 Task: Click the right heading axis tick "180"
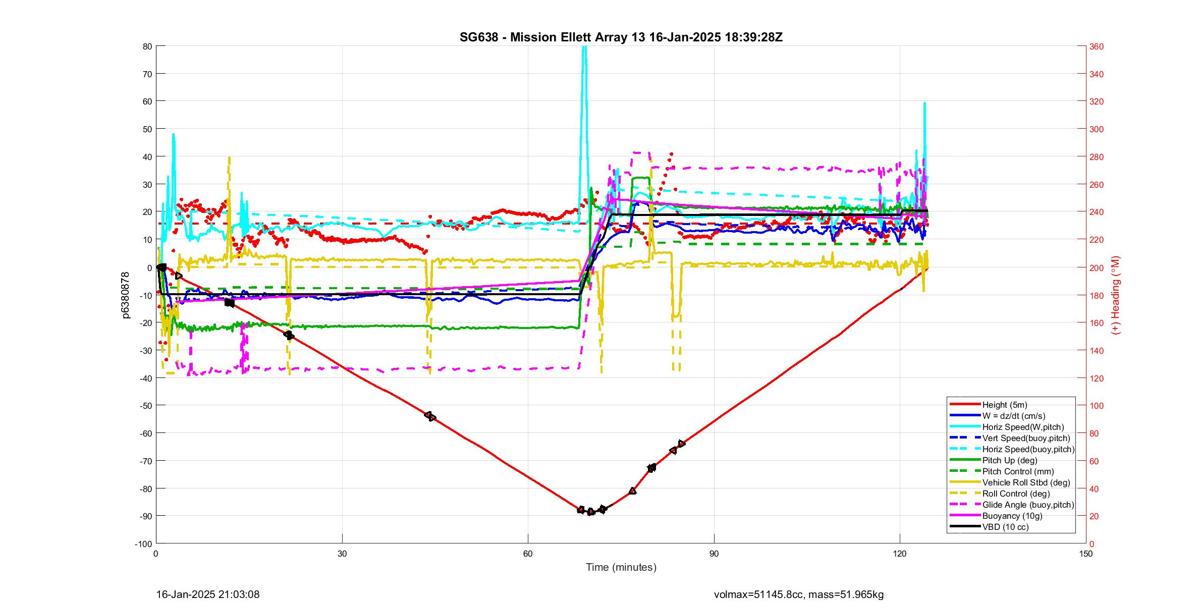(x=1097, y=295)
